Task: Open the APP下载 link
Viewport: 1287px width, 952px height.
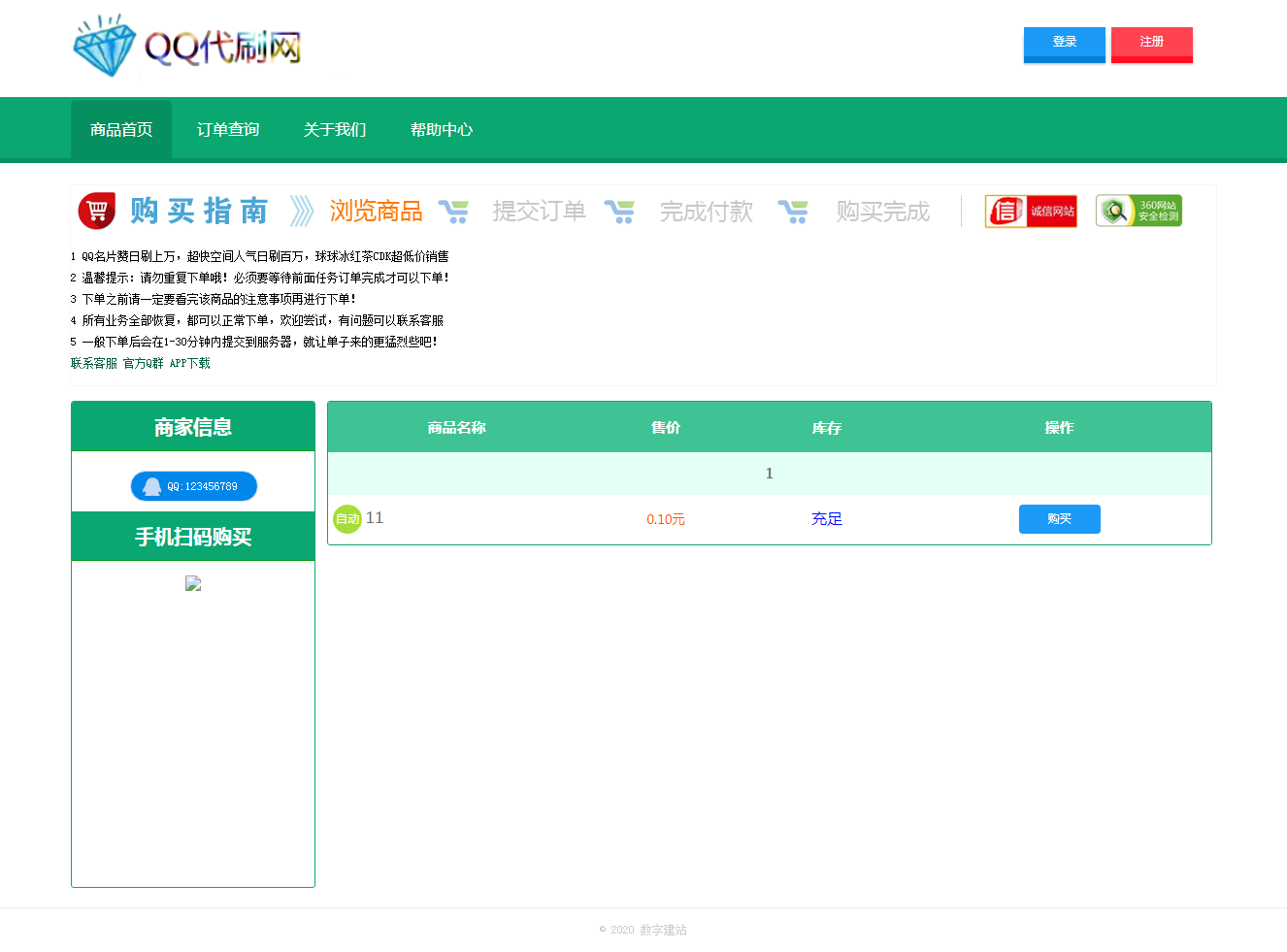Action: [x=190, y=363]
